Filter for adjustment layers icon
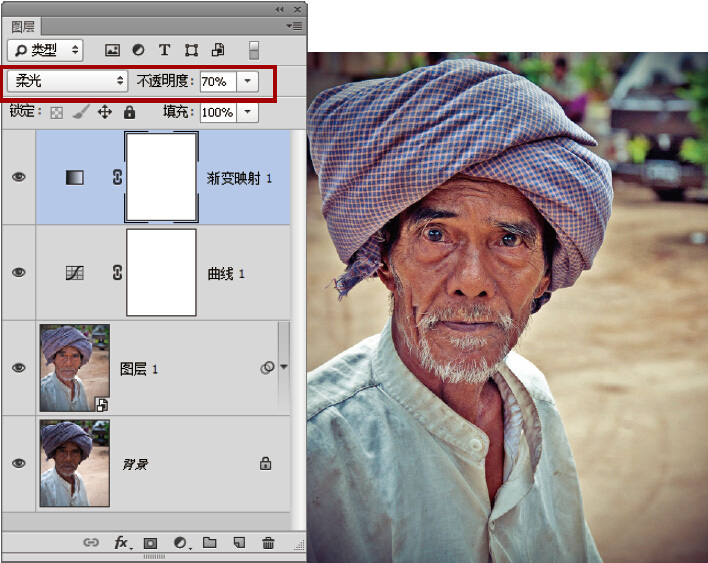The width and height of the screenshot is (708, 563). pos(138,49)
